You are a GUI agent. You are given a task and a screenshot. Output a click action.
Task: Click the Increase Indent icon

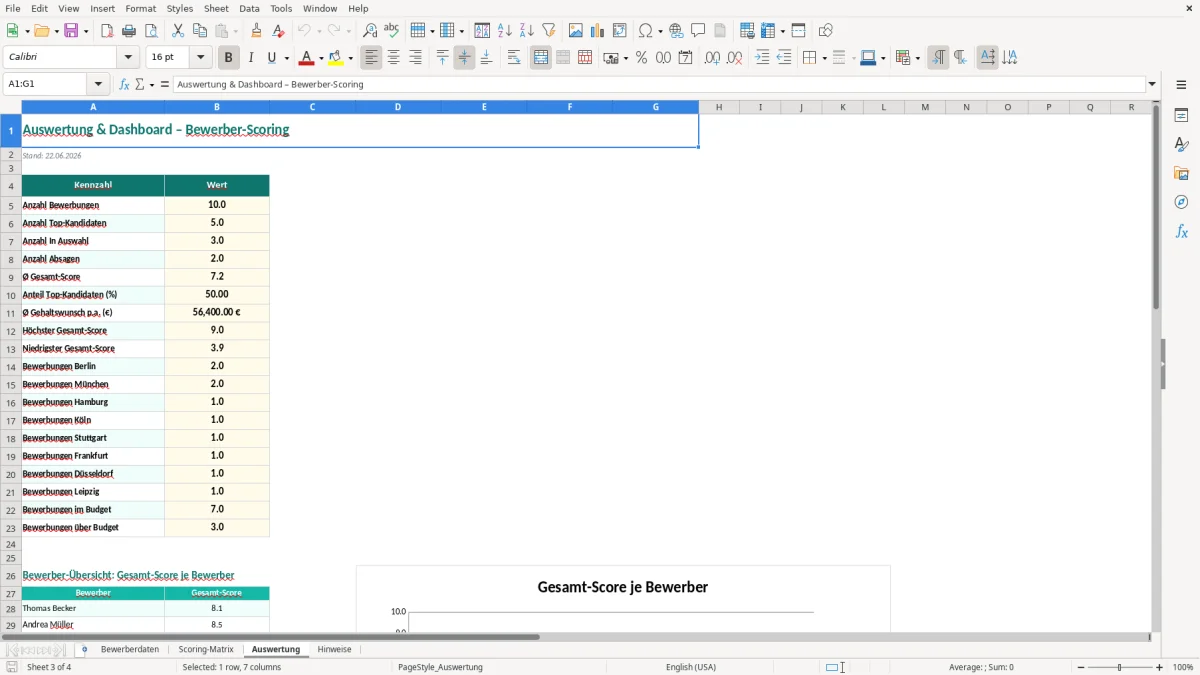point(762,58)
